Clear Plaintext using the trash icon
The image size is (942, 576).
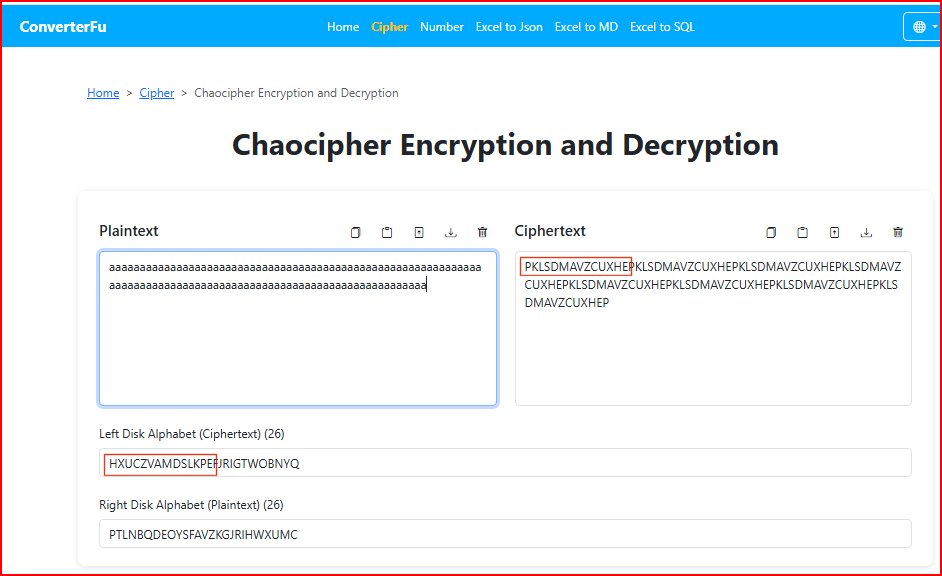click(483, 231)
